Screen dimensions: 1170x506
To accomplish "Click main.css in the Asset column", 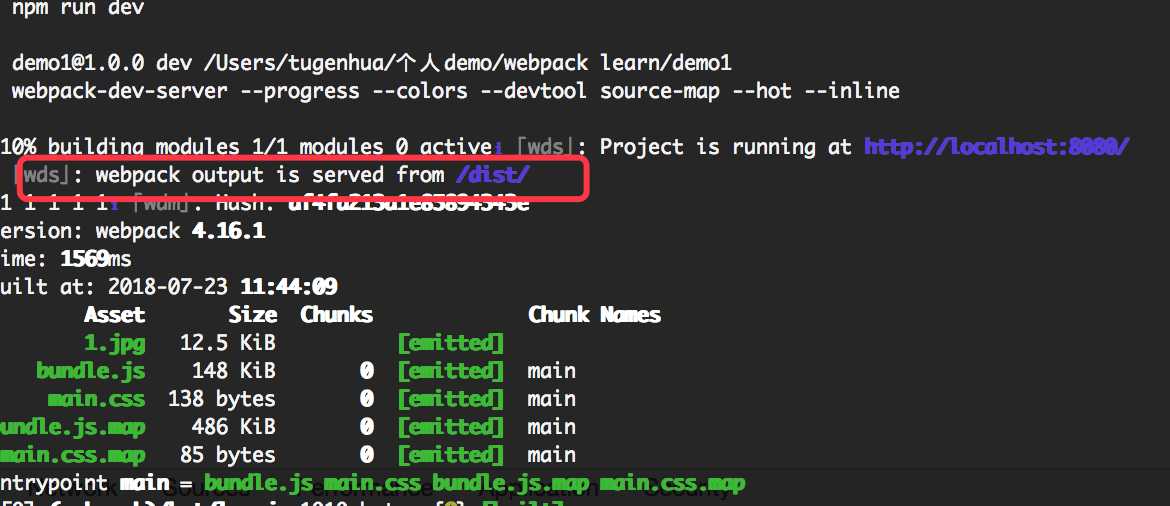I will [x=96, y=399].
